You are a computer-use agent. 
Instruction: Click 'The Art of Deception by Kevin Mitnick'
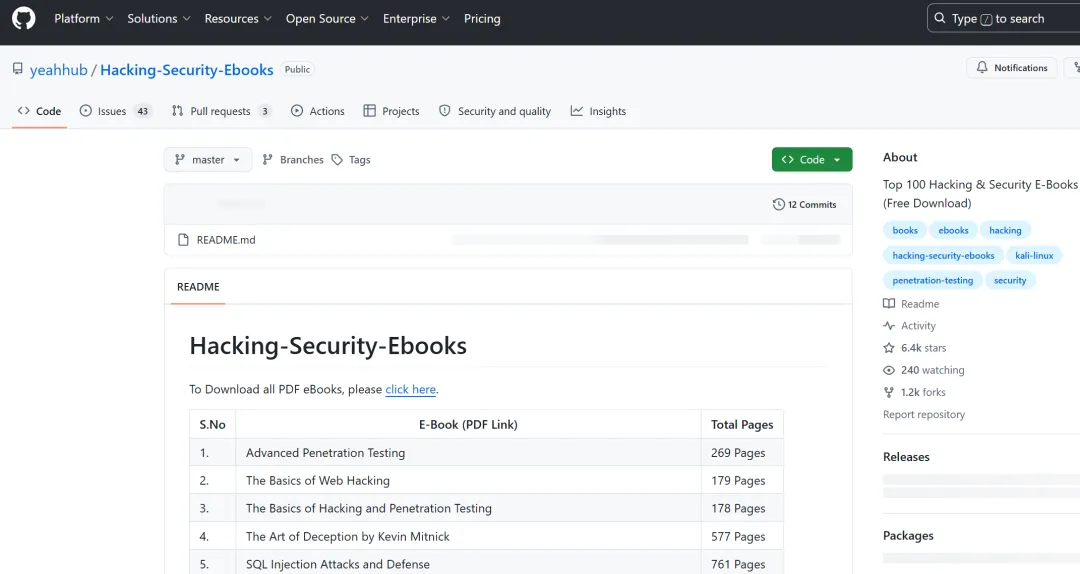[x=348, y=536]
